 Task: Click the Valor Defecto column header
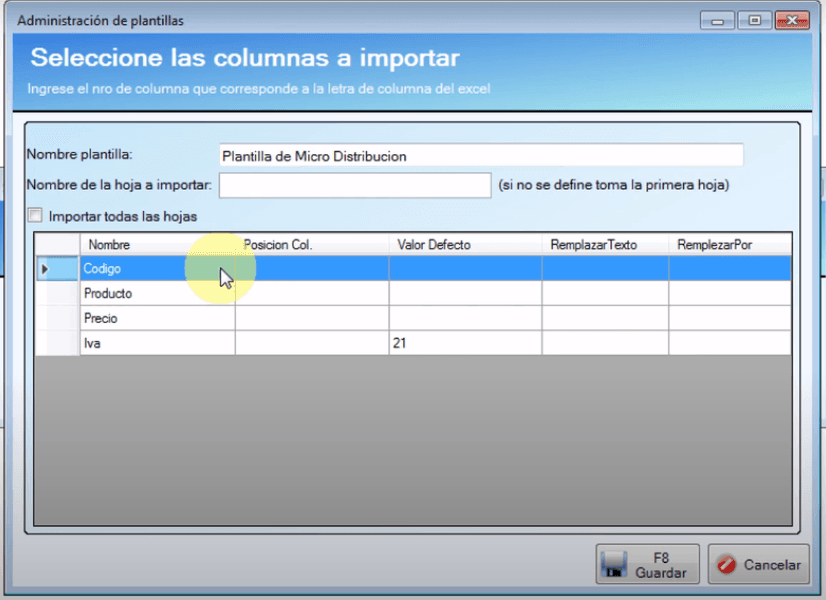pyautogui.click(x=465, y=245)
